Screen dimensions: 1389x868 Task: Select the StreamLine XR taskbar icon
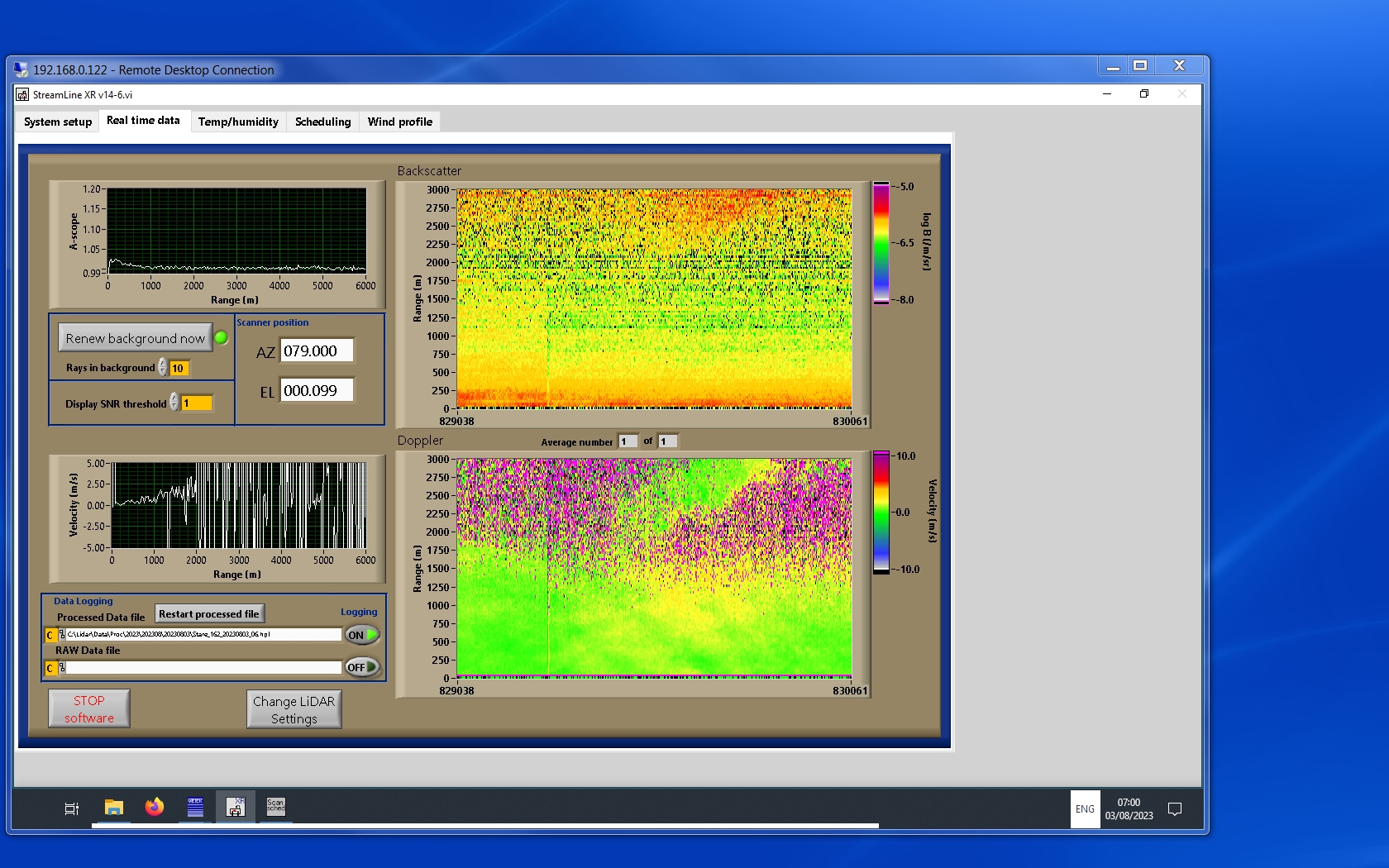coord(236,808)
